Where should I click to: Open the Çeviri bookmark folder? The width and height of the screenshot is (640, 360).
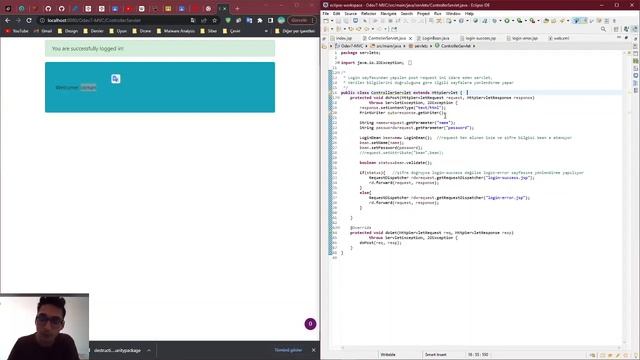pyautogui.click(x=231, y=31)
